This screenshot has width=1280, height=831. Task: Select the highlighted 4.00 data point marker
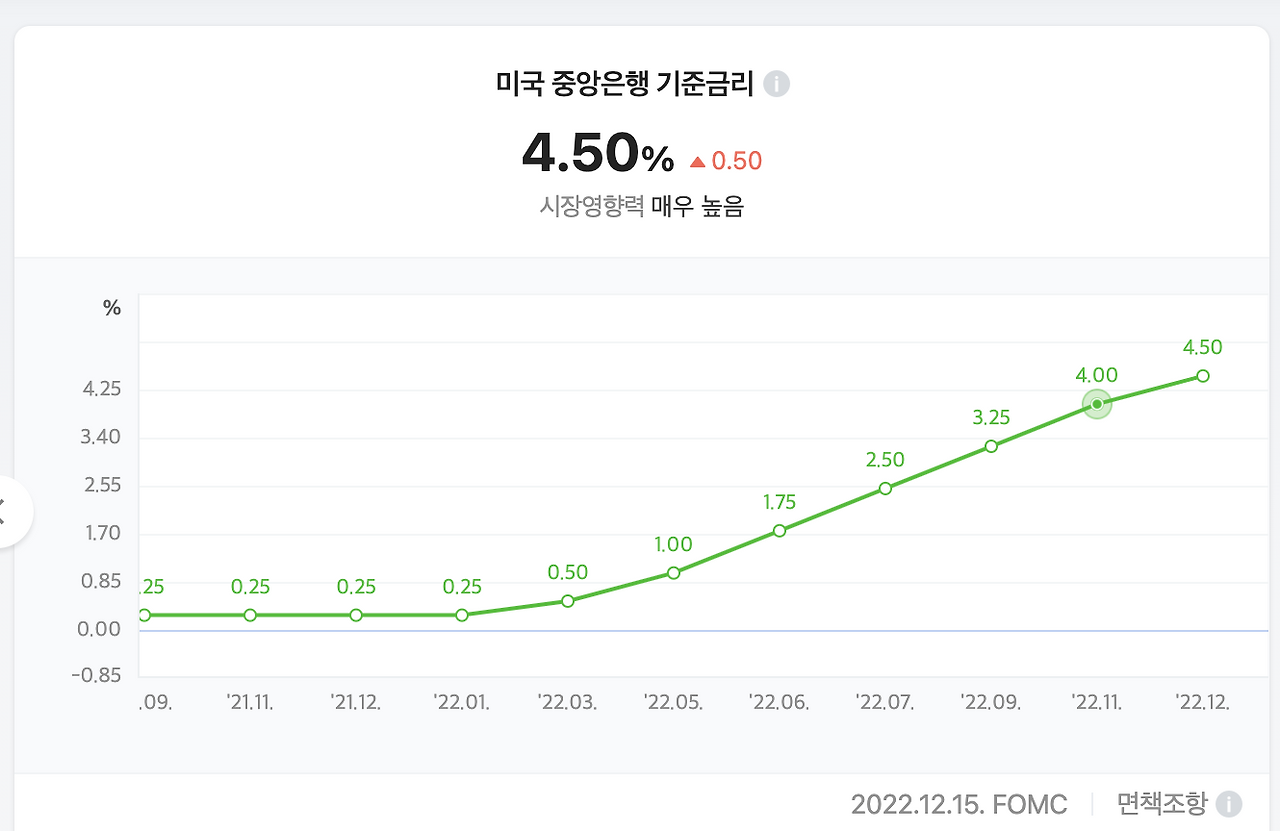[1096, 403]
